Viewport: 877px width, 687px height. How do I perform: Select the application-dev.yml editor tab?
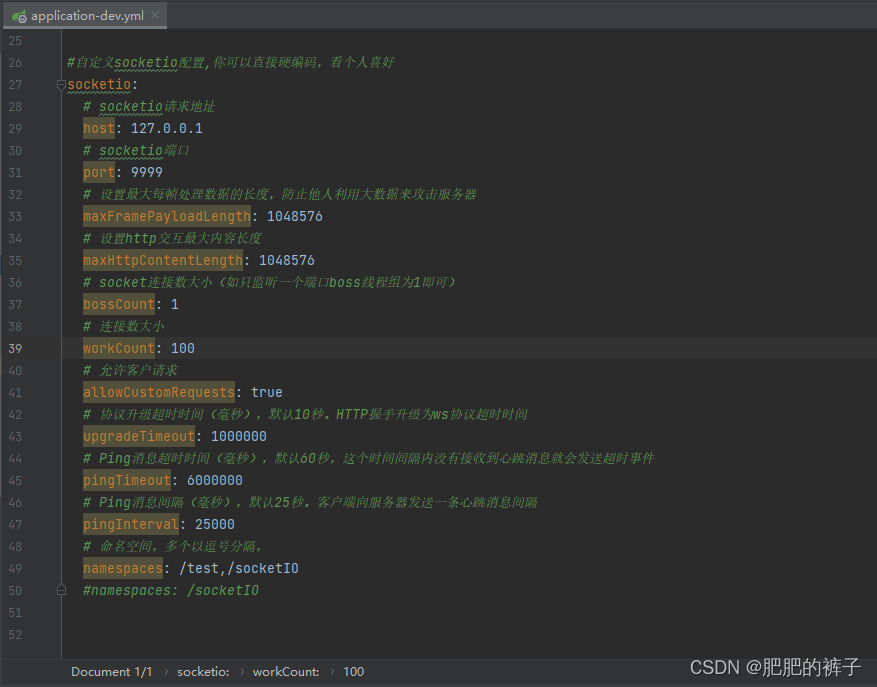click(x=84, y=16)
